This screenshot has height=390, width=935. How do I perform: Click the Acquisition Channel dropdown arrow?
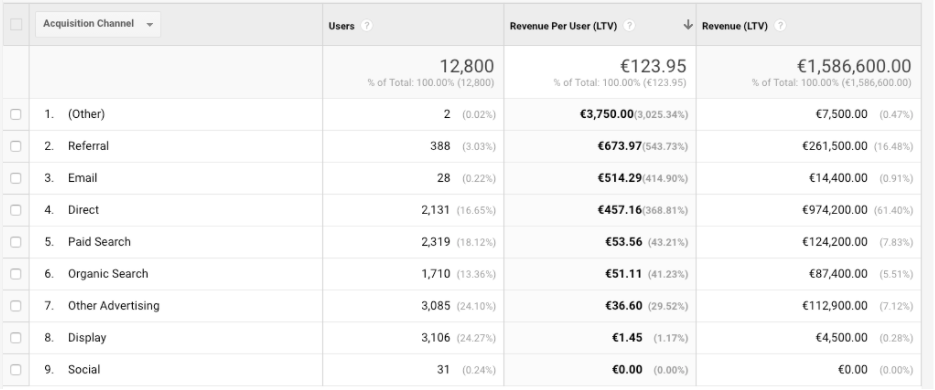[x=150, y=24]
